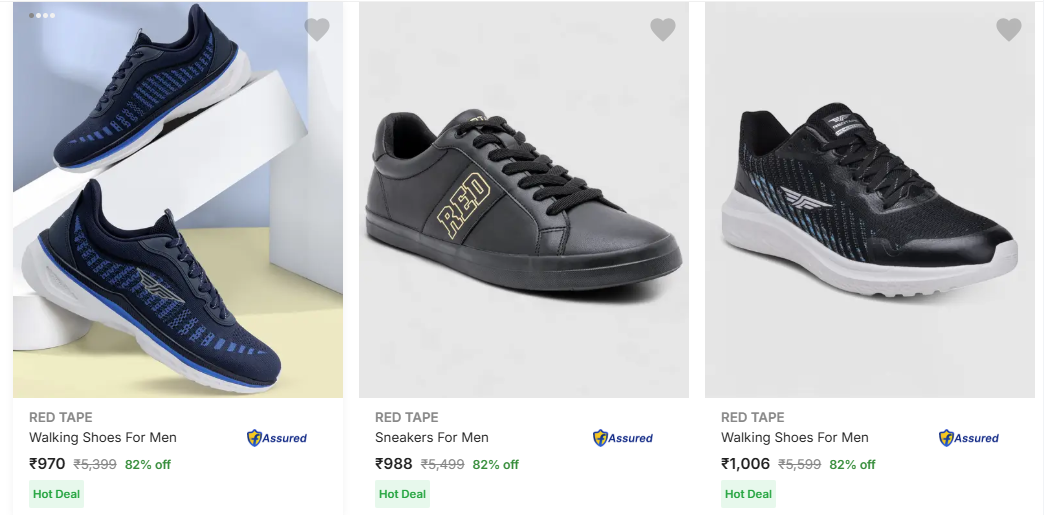Click RED TAPE brand above Sneakers
The width and height of the screenshot is (1044, 515).
(x=406, y=417)
